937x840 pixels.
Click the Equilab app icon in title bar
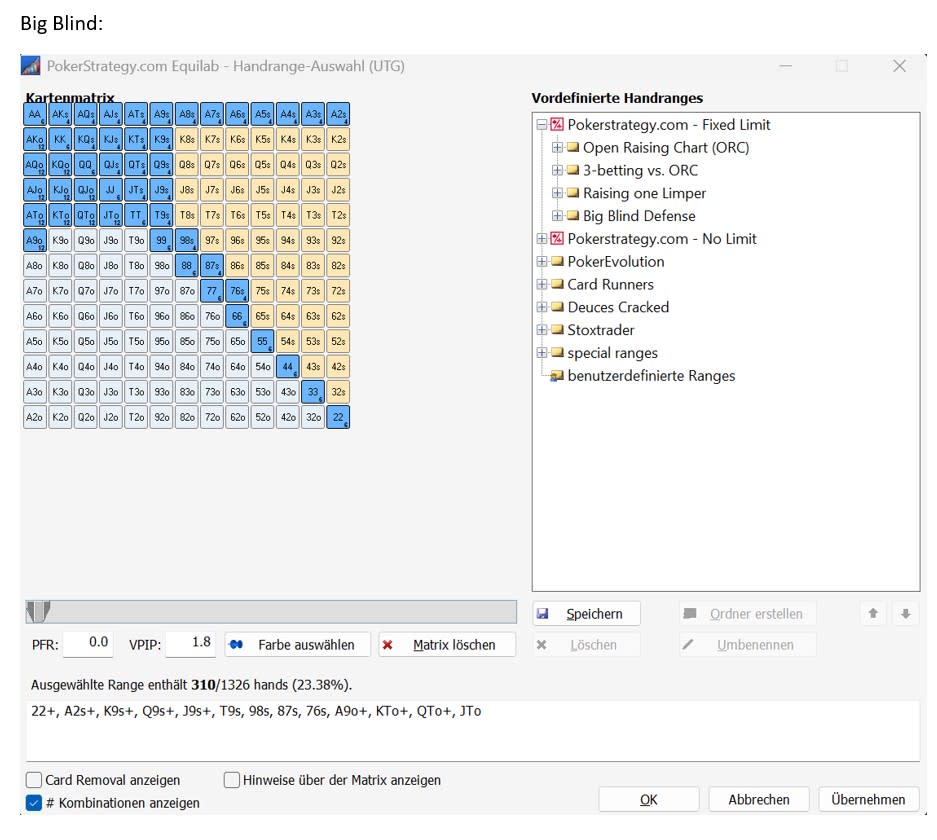[30, 66]
